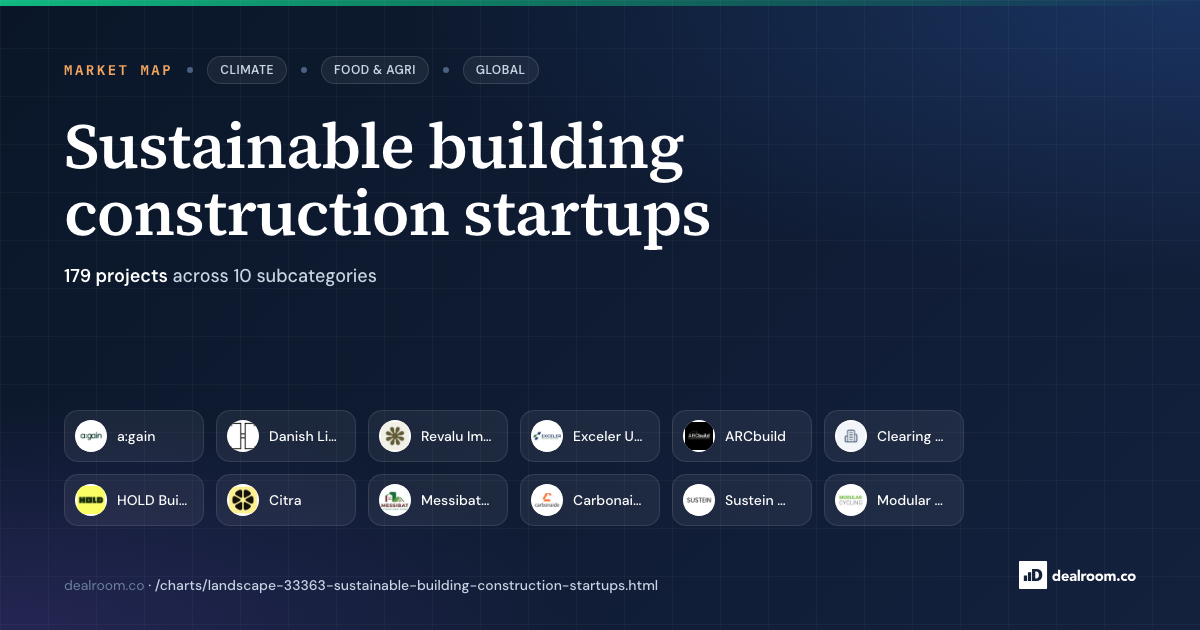Click the Clearing building logo icon
The image size is (1200, 630).
pos(851,436)
